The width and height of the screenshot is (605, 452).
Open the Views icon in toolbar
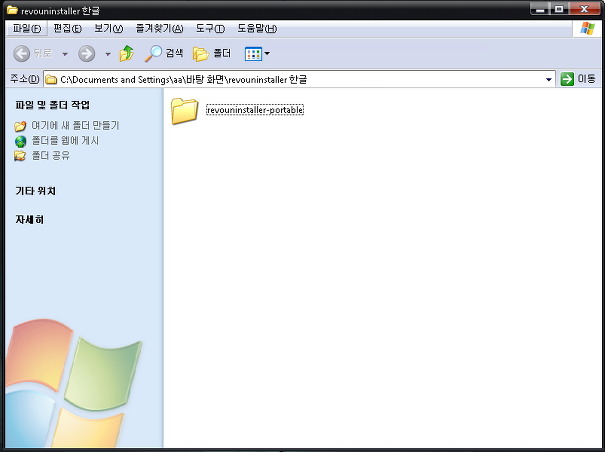pyautogui.click(x=253, y=54)
